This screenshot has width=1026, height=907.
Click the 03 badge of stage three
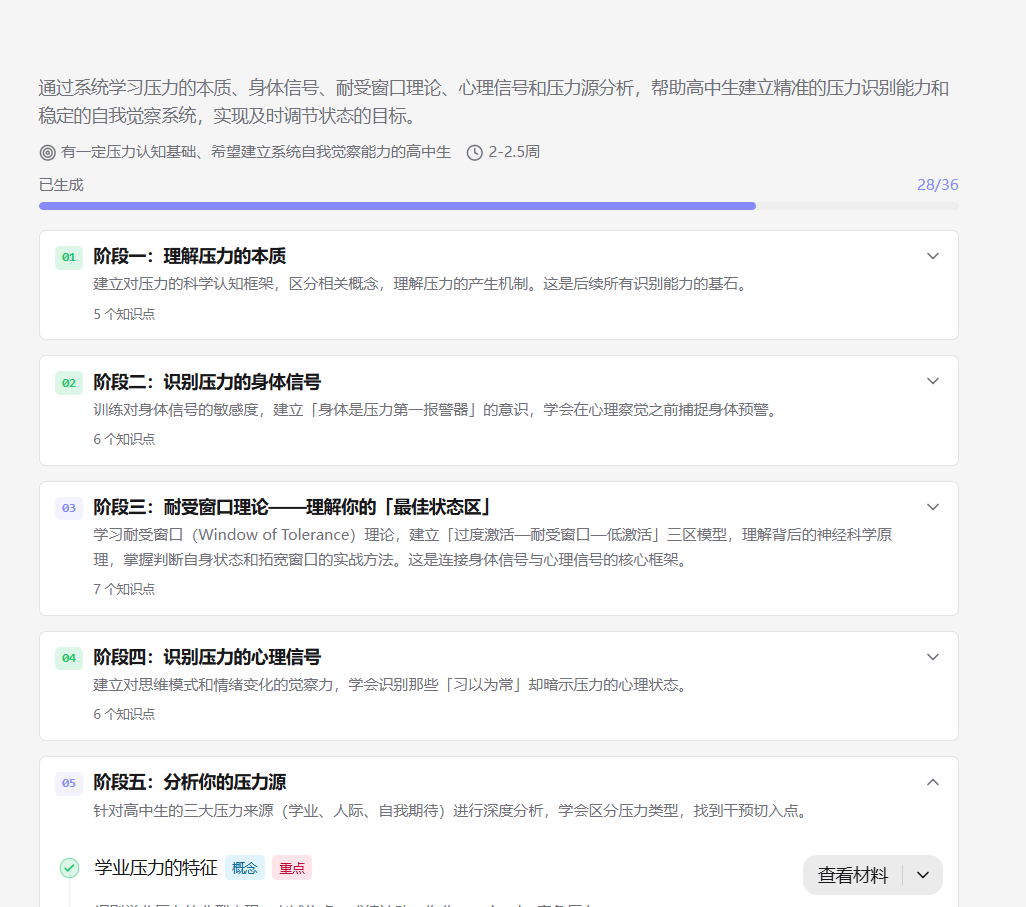[x=69, y=508]
